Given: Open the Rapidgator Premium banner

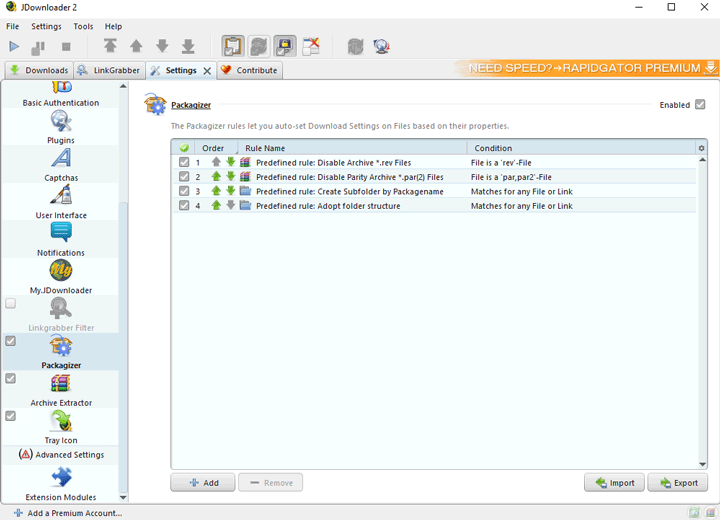Looking at the screenshot, I should click(587, 68).
